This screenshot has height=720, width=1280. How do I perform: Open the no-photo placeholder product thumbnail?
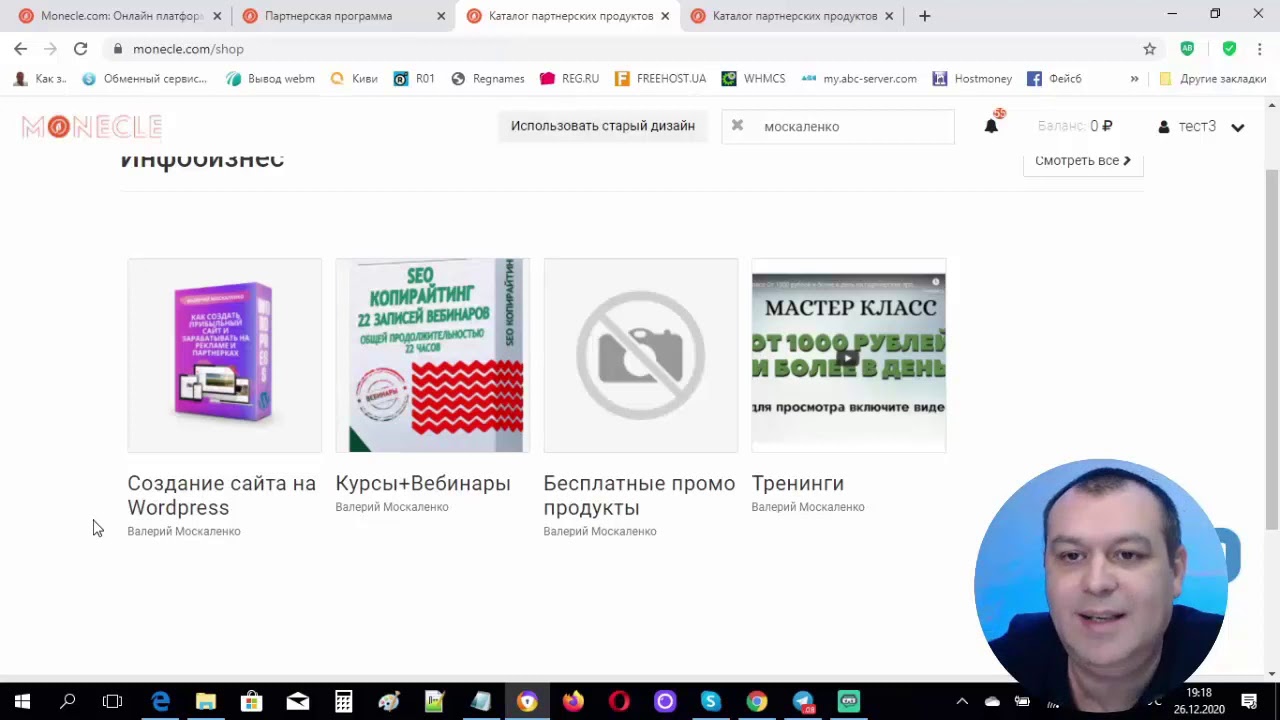coord(641,355)
